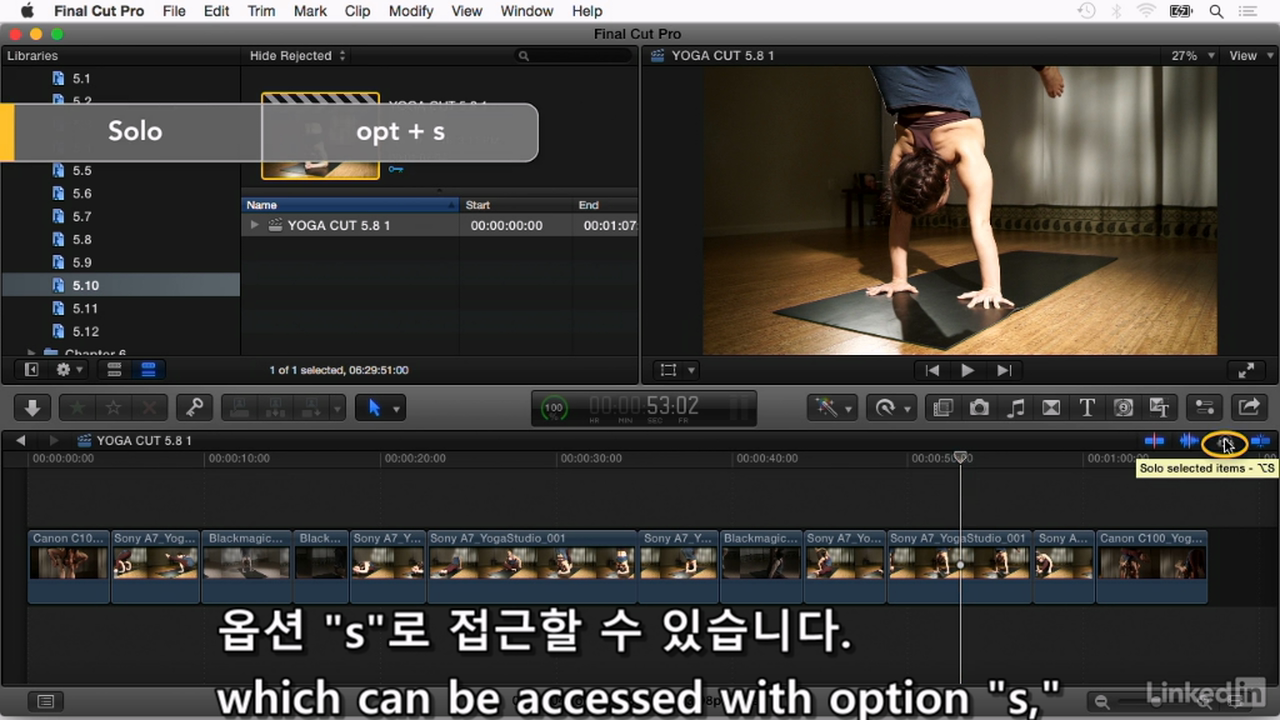Enter full screen viewer playback
1280x720 pixels.
pos(1246,370)
